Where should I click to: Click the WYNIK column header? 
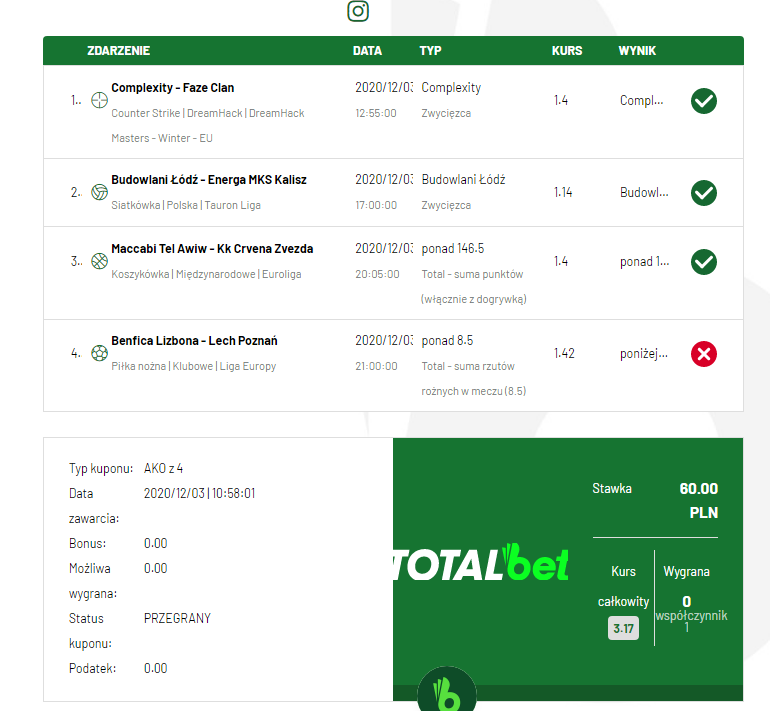[637, 51]
